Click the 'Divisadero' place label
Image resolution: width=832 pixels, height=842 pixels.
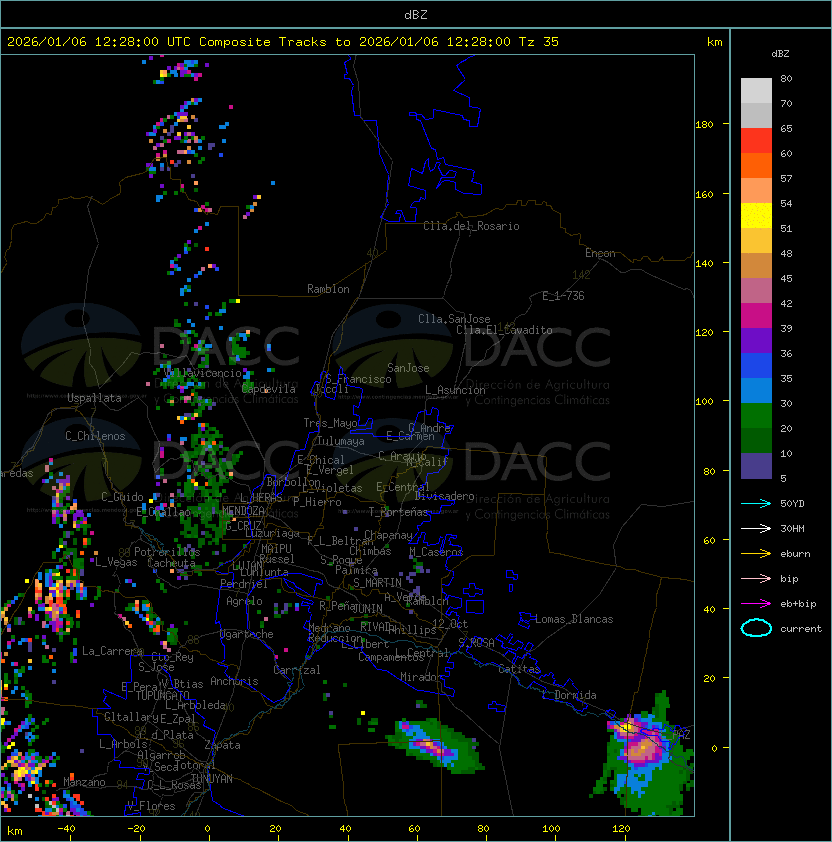point(445,496)
